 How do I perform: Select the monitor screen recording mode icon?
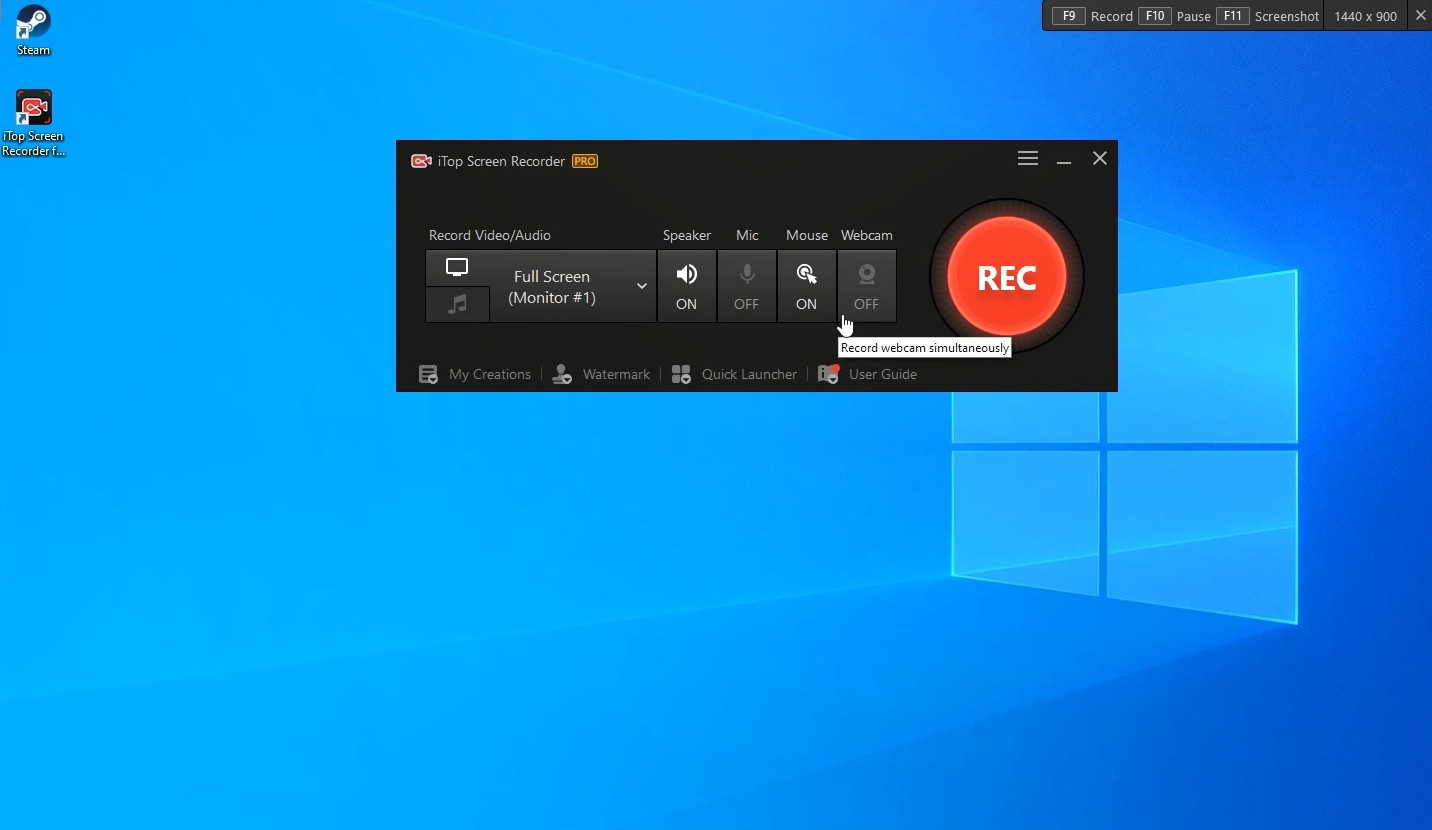point(457,268)
